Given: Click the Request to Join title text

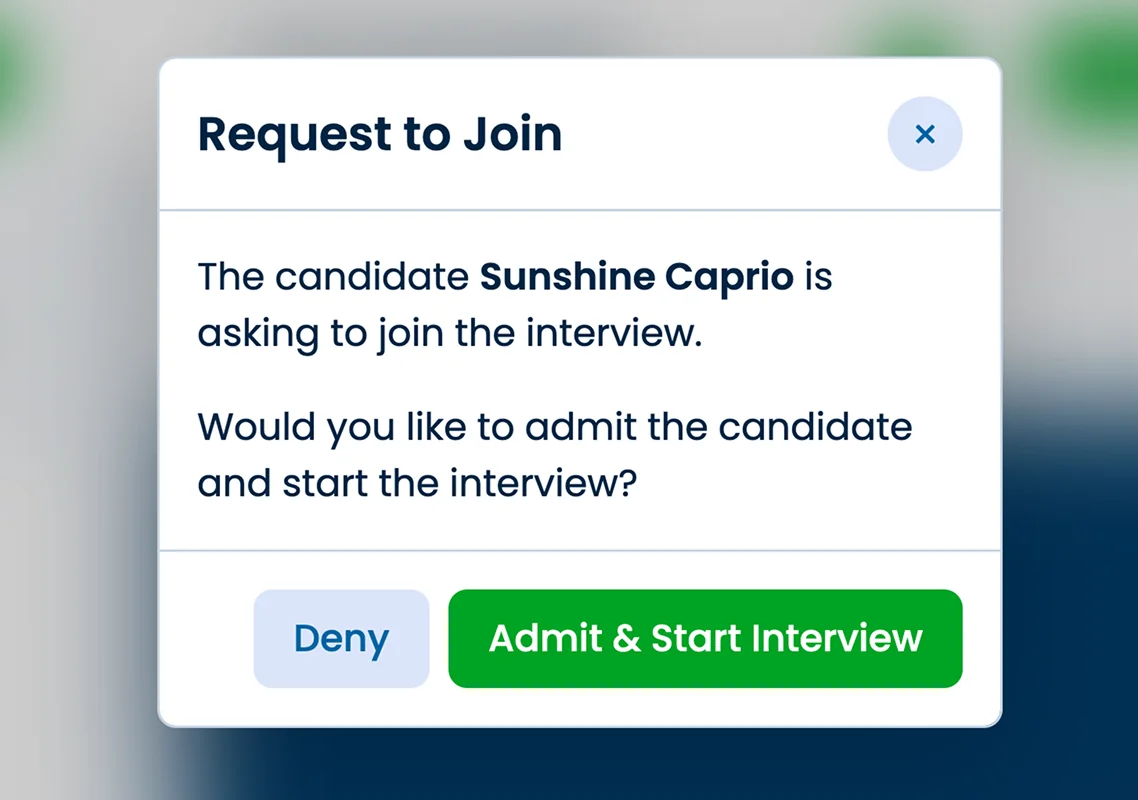Looking at the screenshot, I should point(380,134).
